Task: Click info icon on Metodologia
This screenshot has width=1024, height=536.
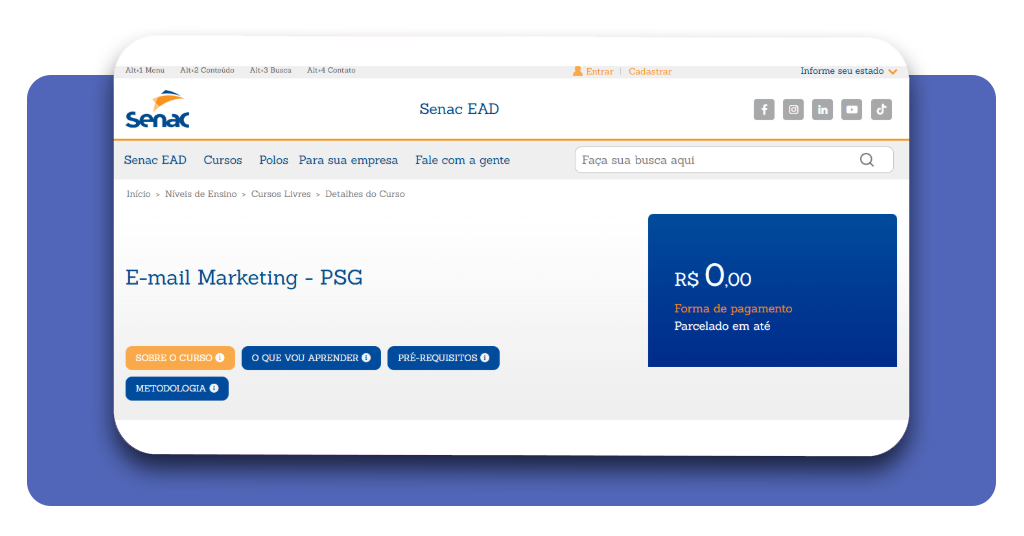Action: [x=214, y=388]
